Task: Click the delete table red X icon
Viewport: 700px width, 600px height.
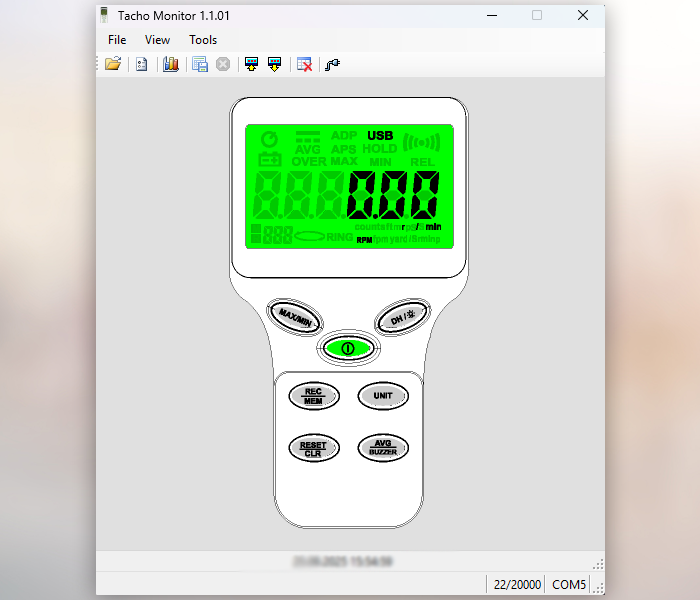Action: point(305,64)
